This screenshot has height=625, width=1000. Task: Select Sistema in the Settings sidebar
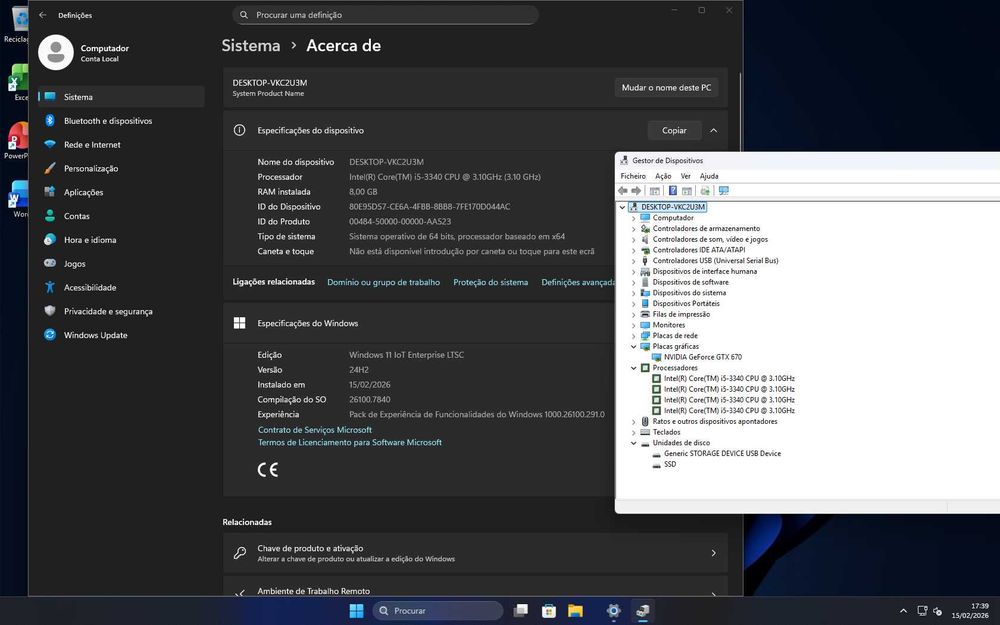coord(121,97)
